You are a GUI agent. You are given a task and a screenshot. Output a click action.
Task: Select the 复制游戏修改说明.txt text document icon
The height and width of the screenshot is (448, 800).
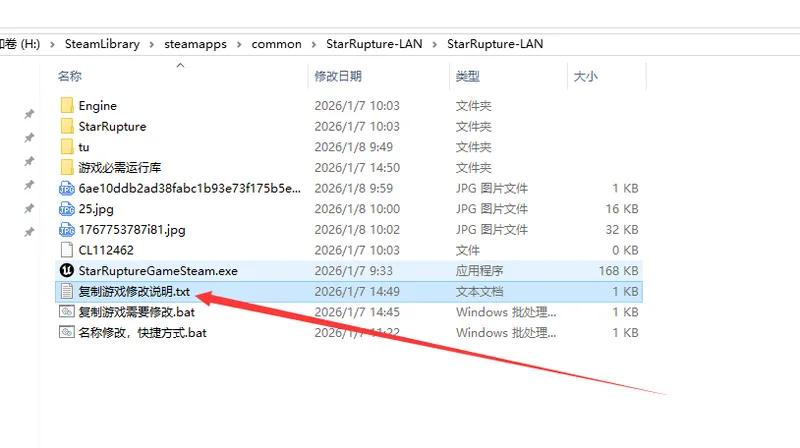click(67, 292)
